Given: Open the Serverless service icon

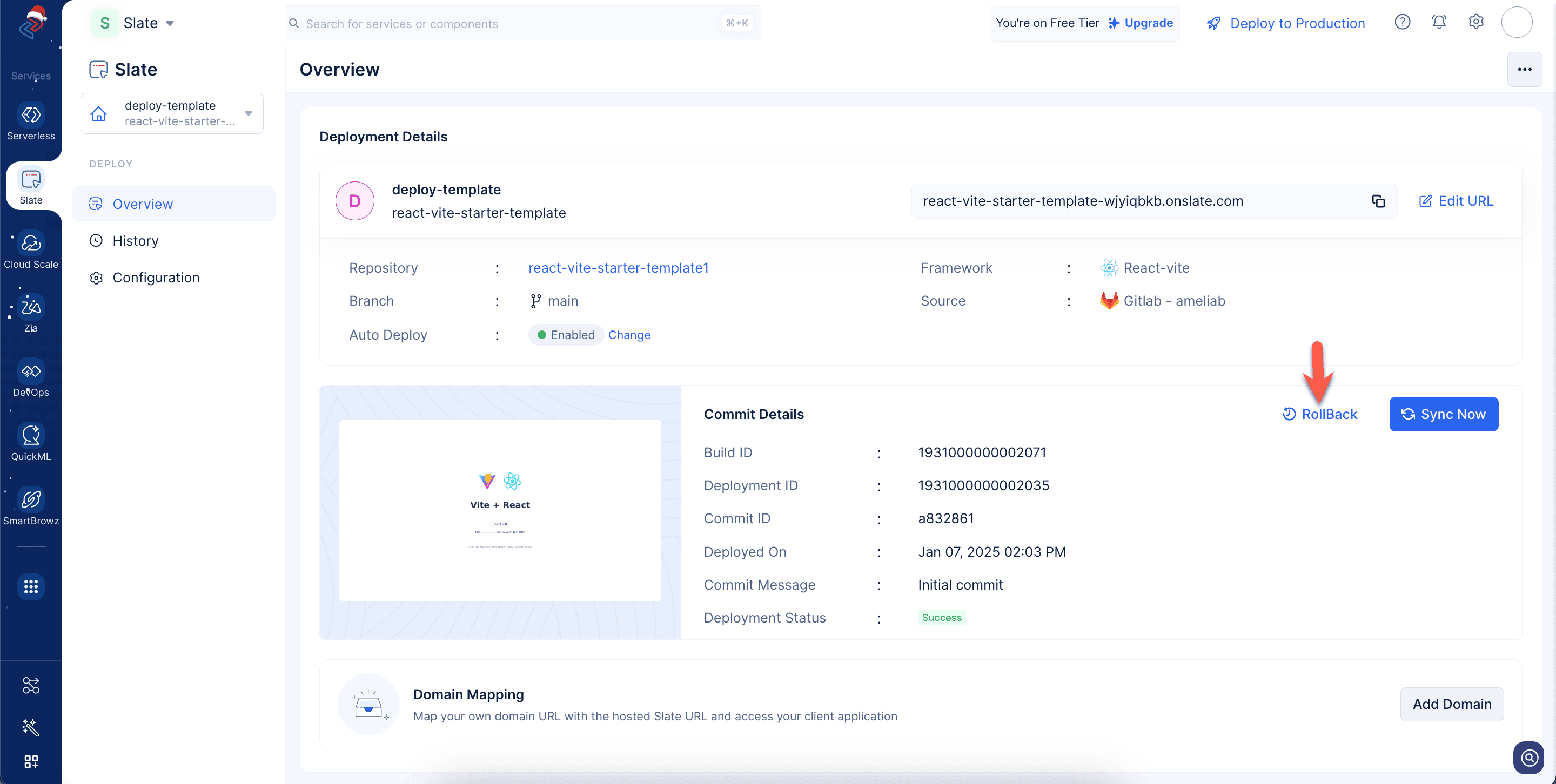Looking at the screenshot, I should [31, 114].
